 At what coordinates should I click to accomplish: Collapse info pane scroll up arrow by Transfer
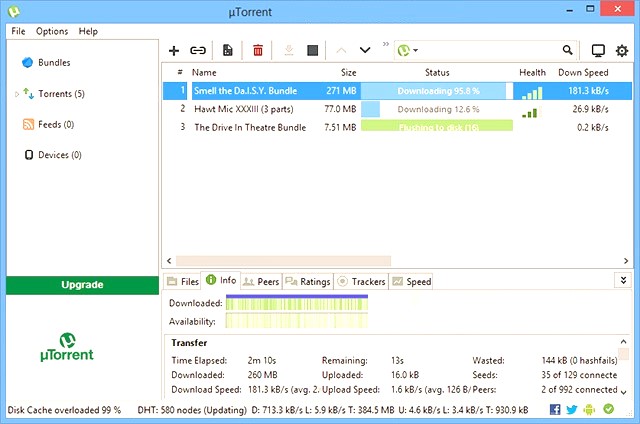pos(623,342)
